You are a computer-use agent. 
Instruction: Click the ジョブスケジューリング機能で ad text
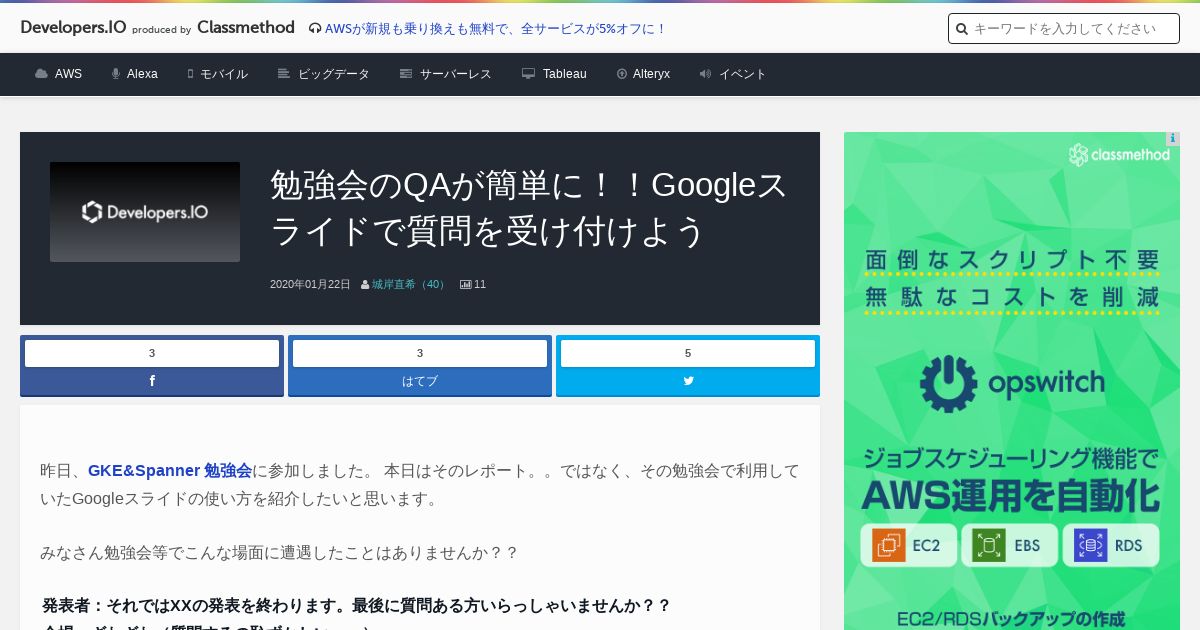(1011, 459)
